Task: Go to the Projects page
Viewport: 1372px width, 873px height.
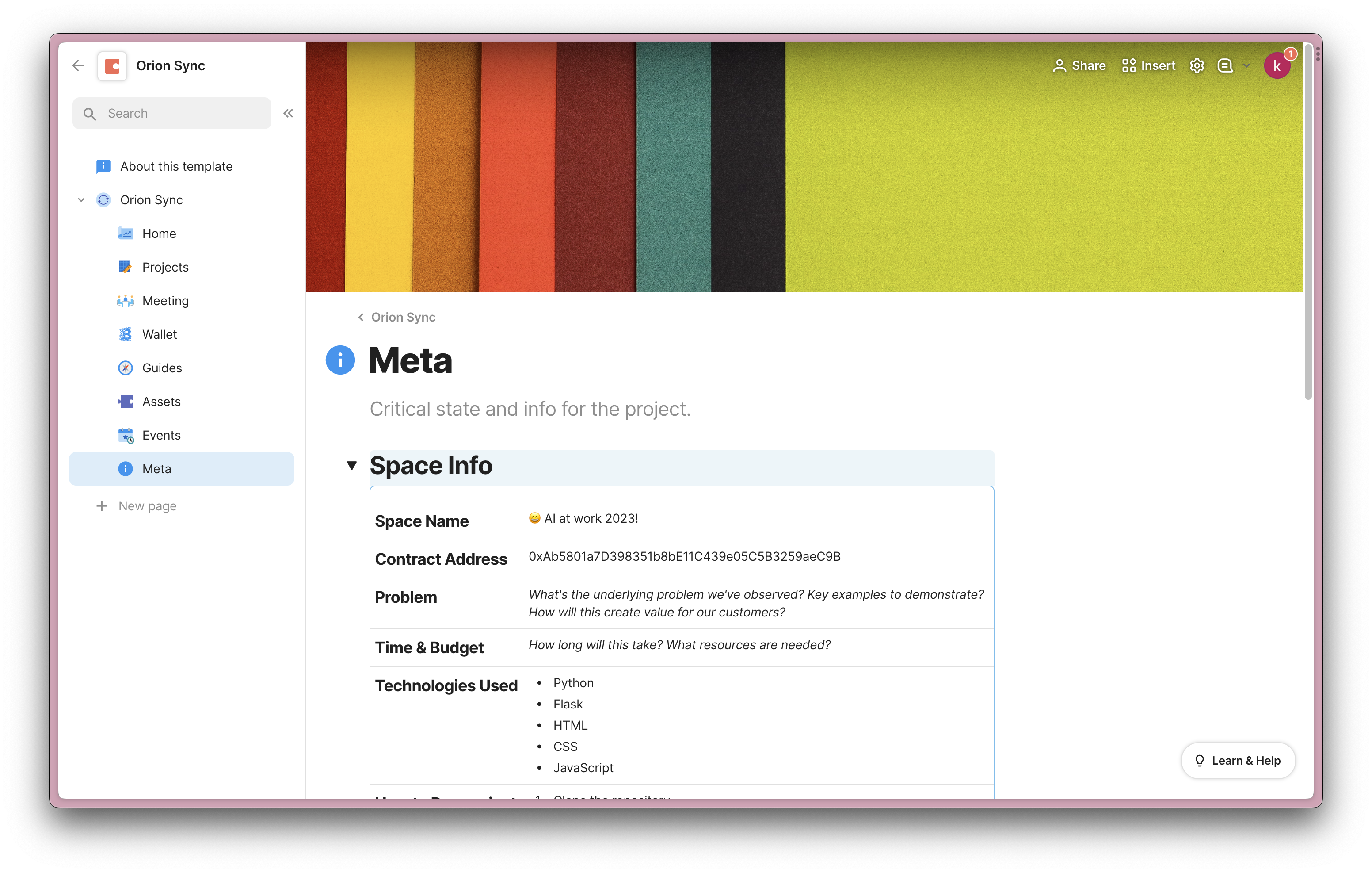Action: pyautogui.click(x=165, y=267)
